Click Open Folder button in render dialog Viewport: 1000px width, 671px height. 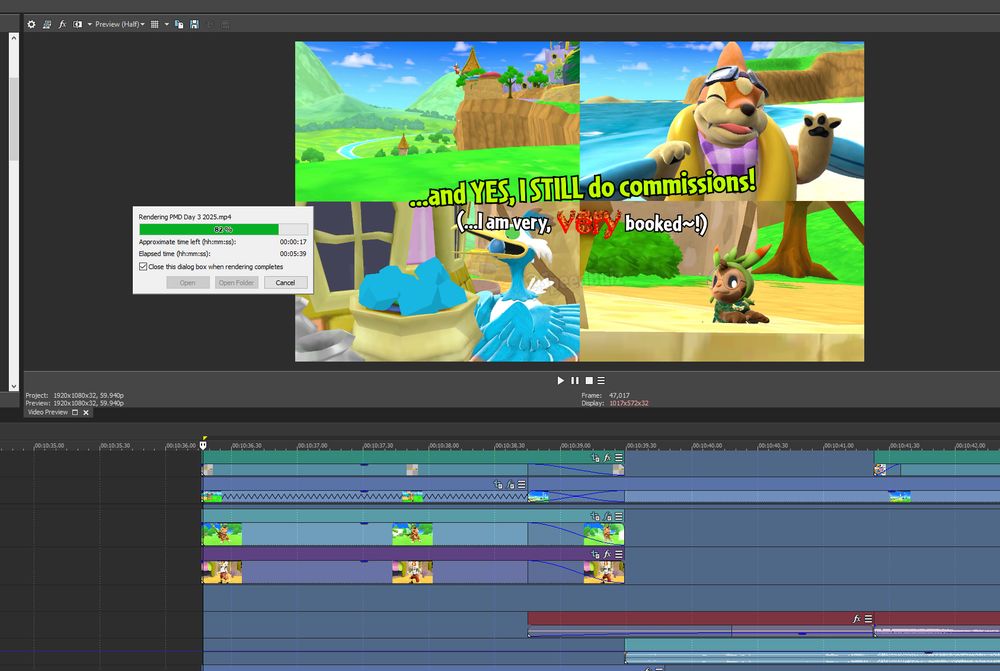237,283
